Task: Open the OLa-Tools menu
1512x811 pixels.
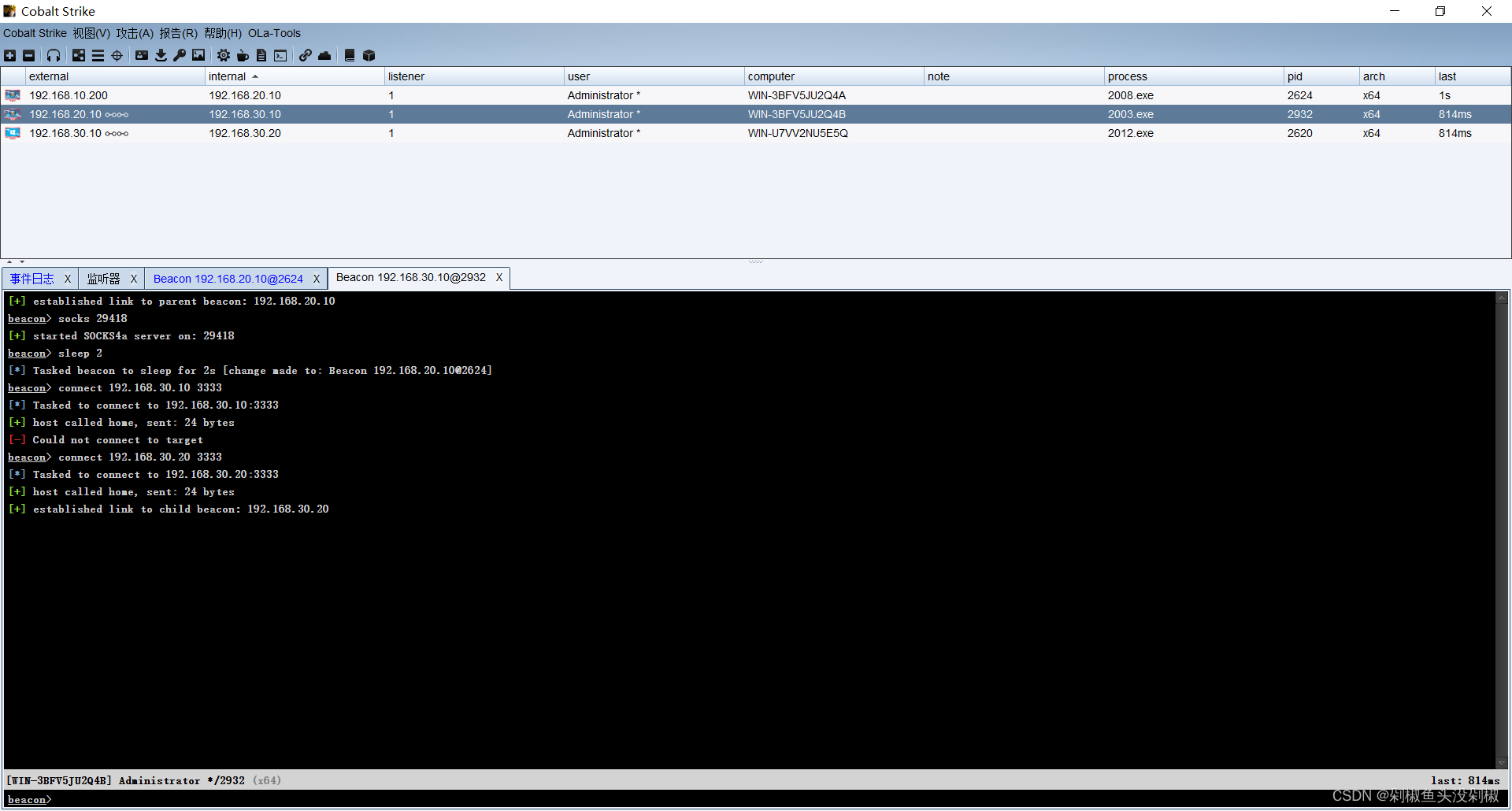Action: tap(274, 33)
